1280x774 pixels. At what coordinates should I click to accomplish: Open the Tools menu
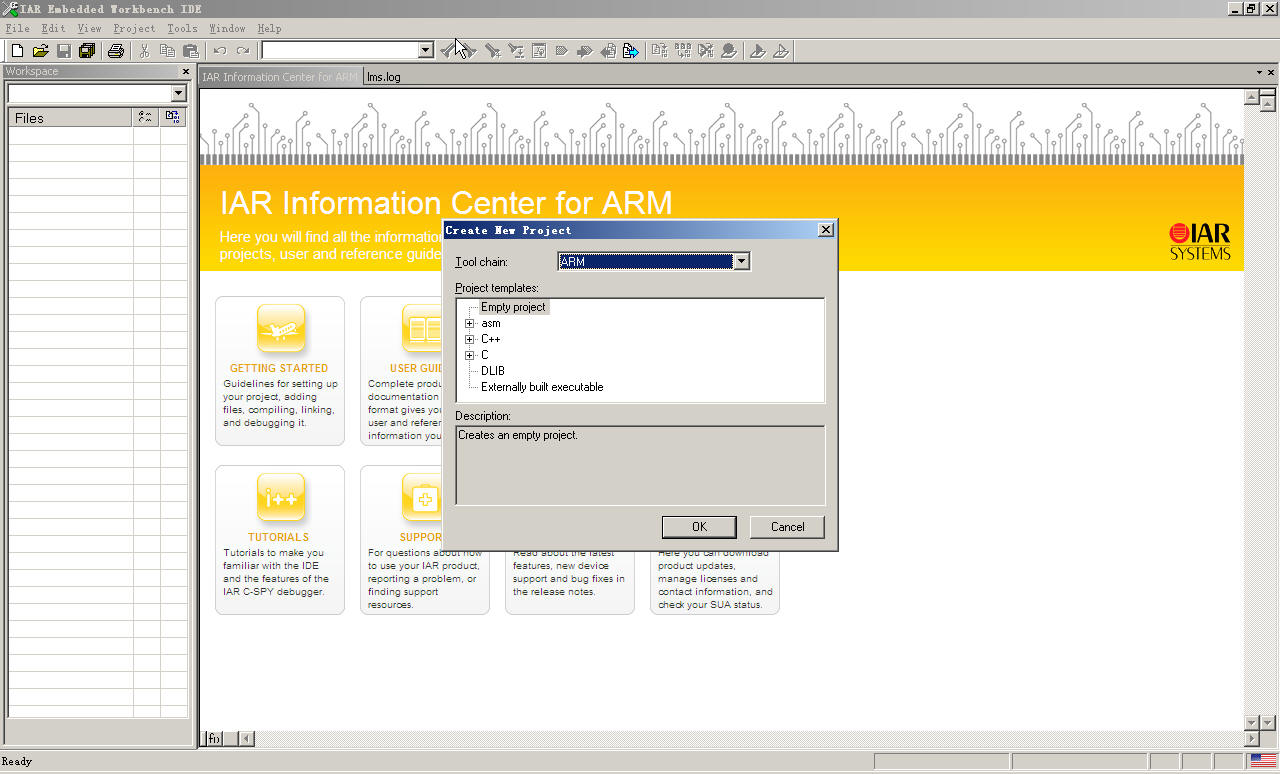(182, 28)
